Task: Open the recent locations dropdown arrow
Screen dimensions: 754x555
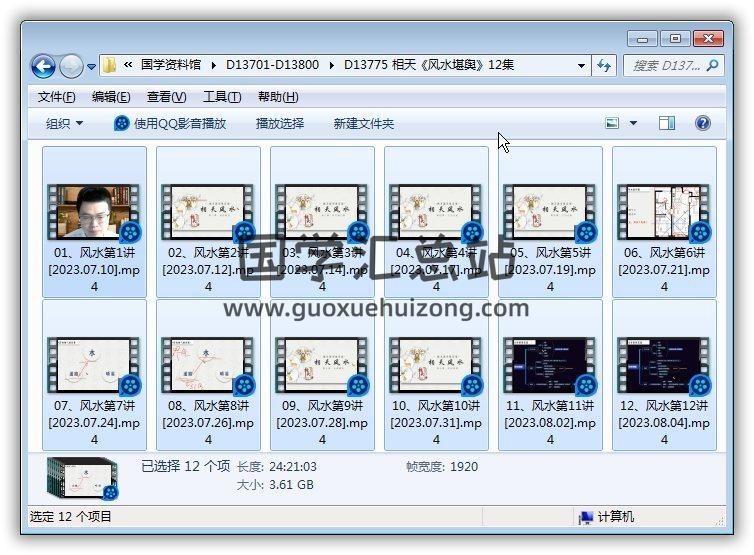Action: click(x=91, y=67)
